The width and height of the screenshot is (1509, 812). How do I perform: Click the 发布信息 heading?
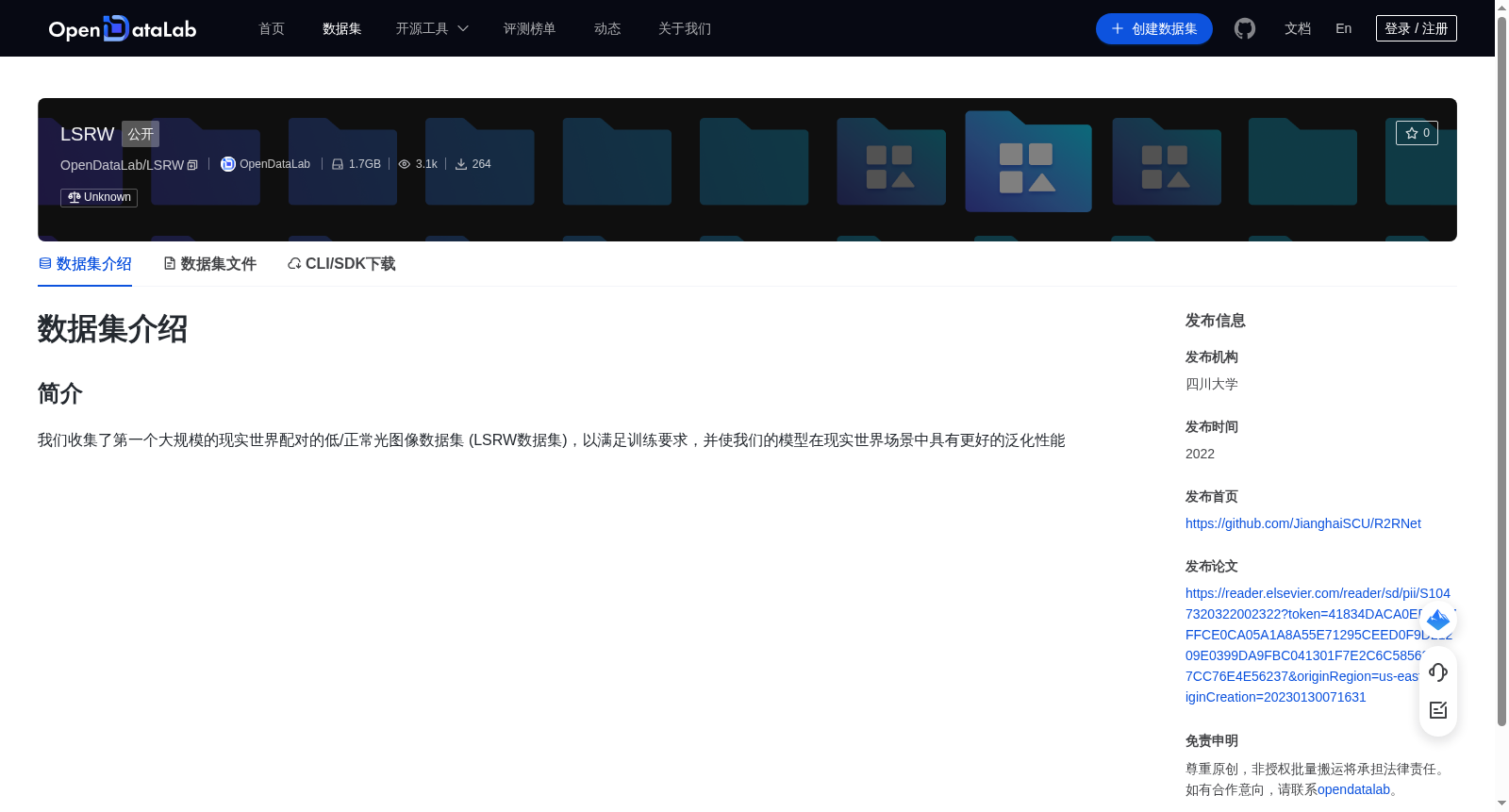1216,321
